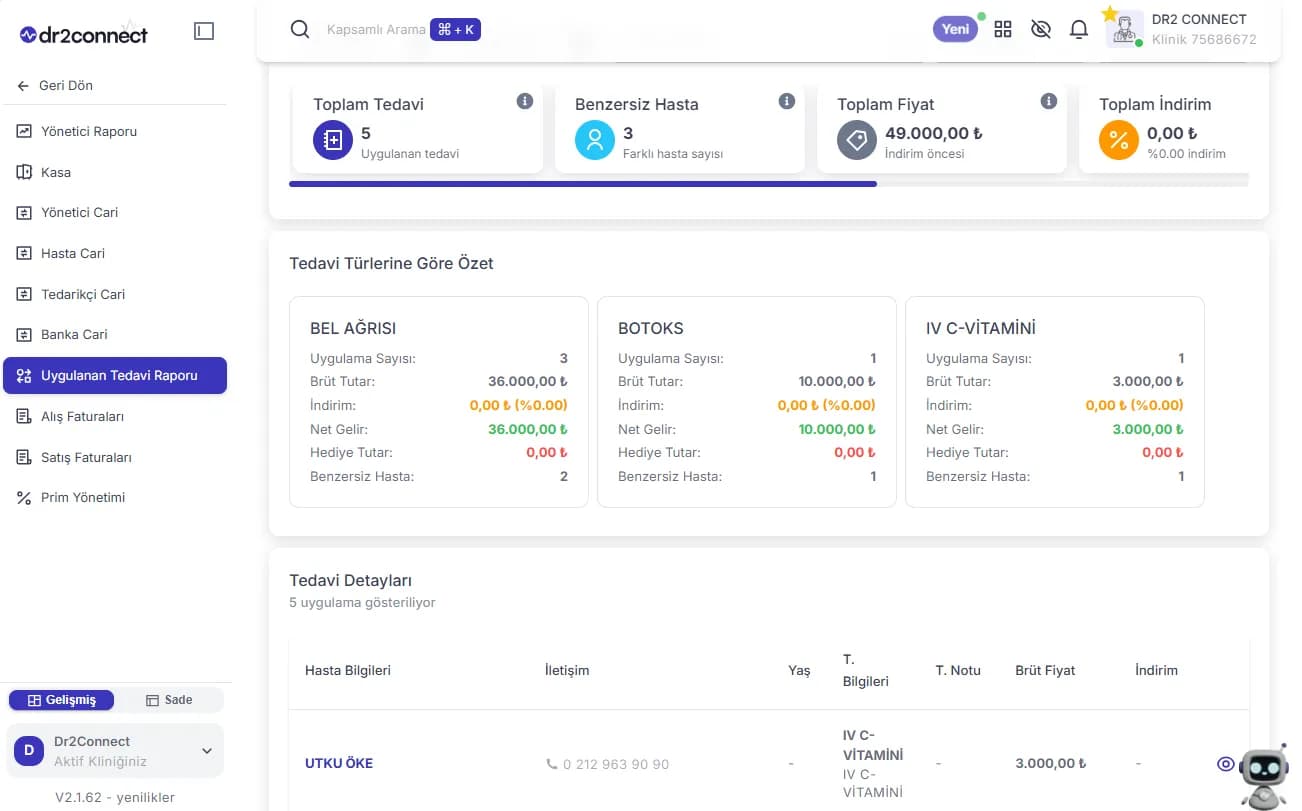Open the robot assistant chat icon

1263,777
